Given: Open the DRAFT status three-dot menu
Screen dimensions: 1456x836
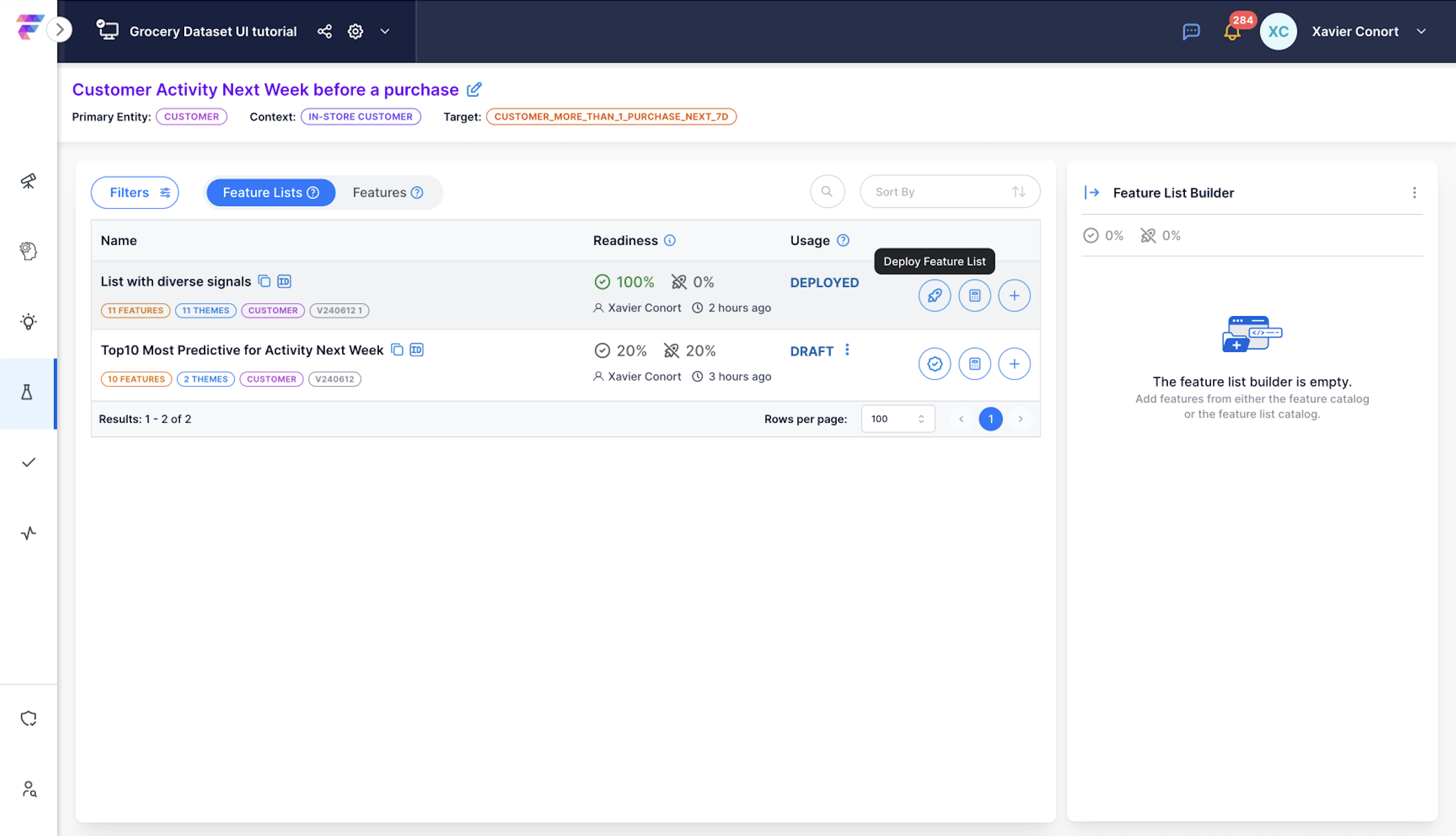Looking at the screenshot, I should click(847, 350).
